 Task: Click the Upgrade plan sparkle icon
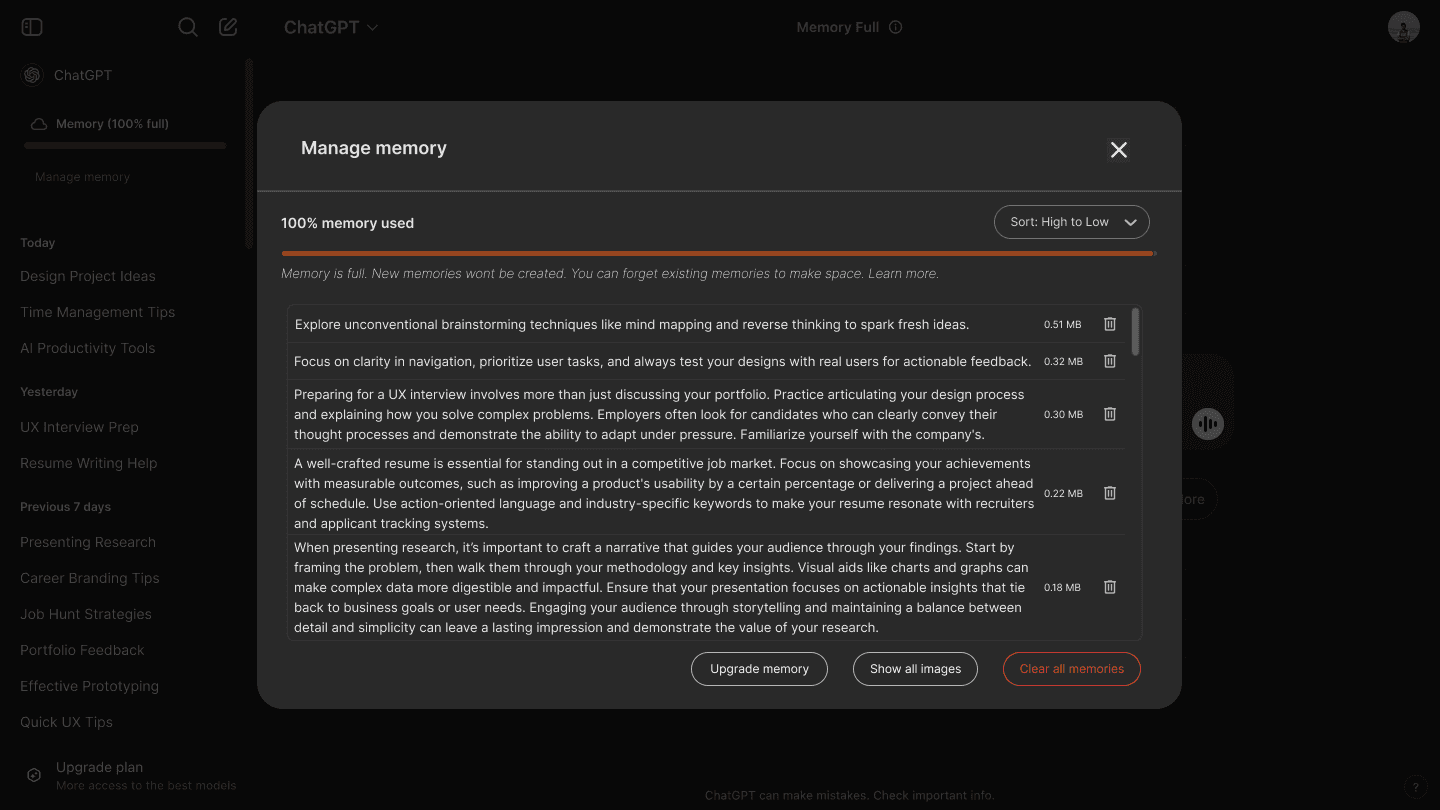click(x=34, y=775)
